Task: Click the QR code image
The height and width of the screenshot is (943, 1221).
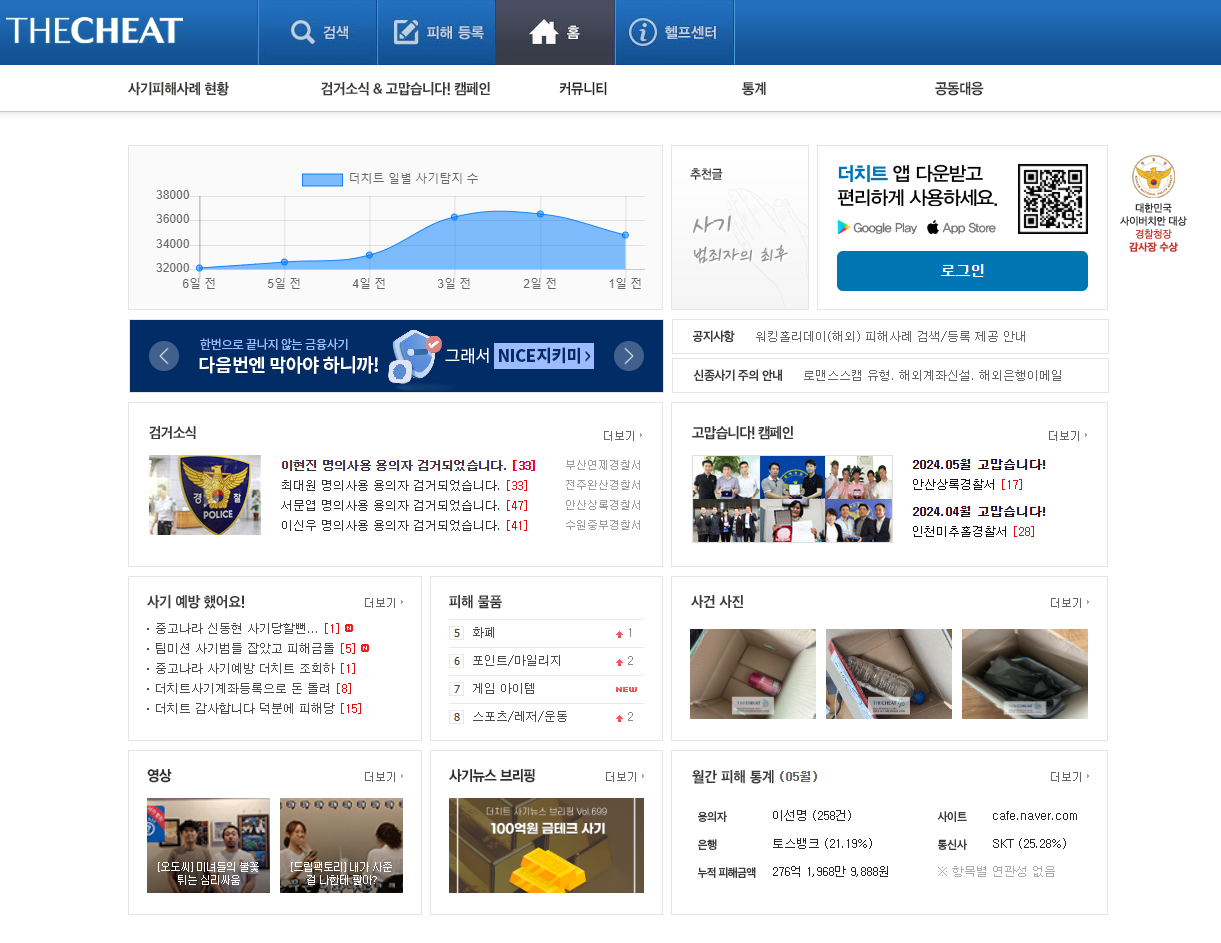Action: tap(1053, 199)
